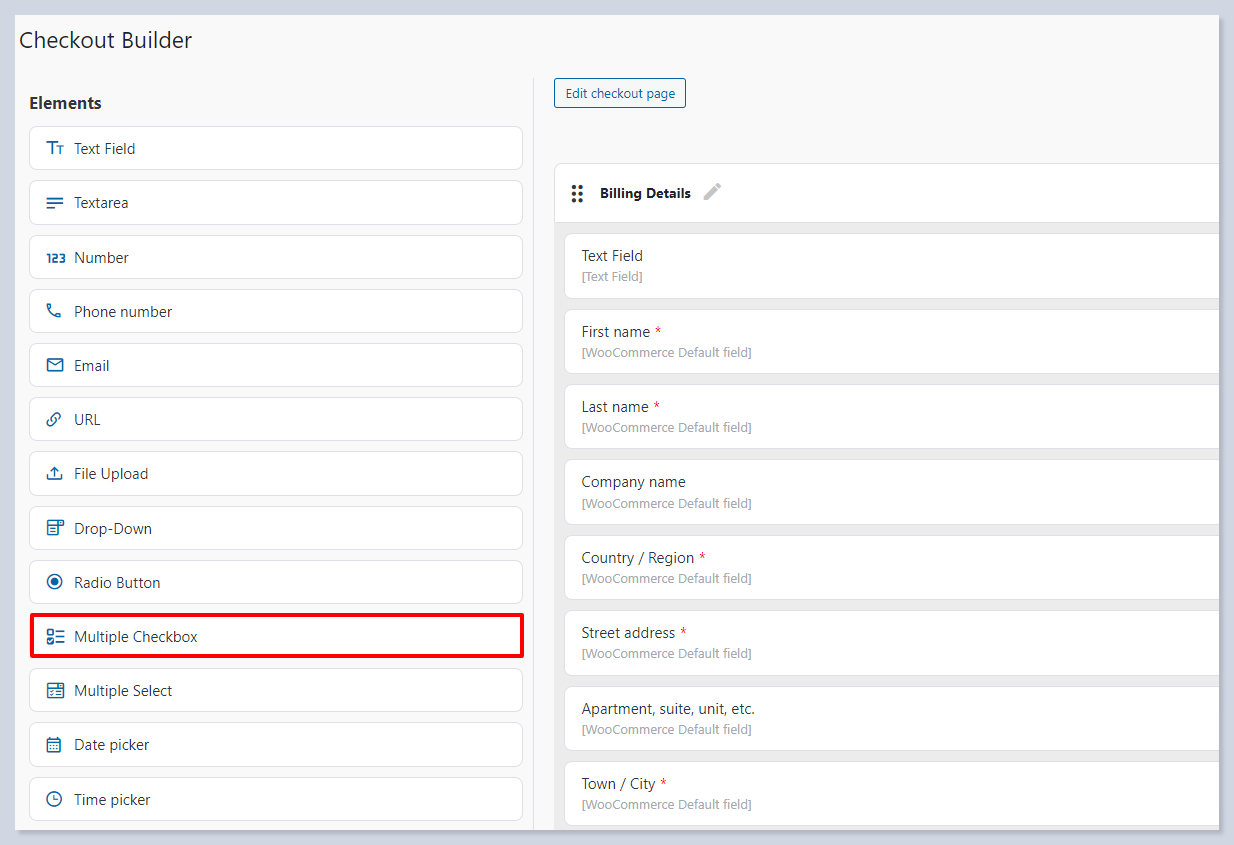Viewport: 1234px width, 845px height.
Task: Select the Number 123 icon
Action: coord(55,258)
